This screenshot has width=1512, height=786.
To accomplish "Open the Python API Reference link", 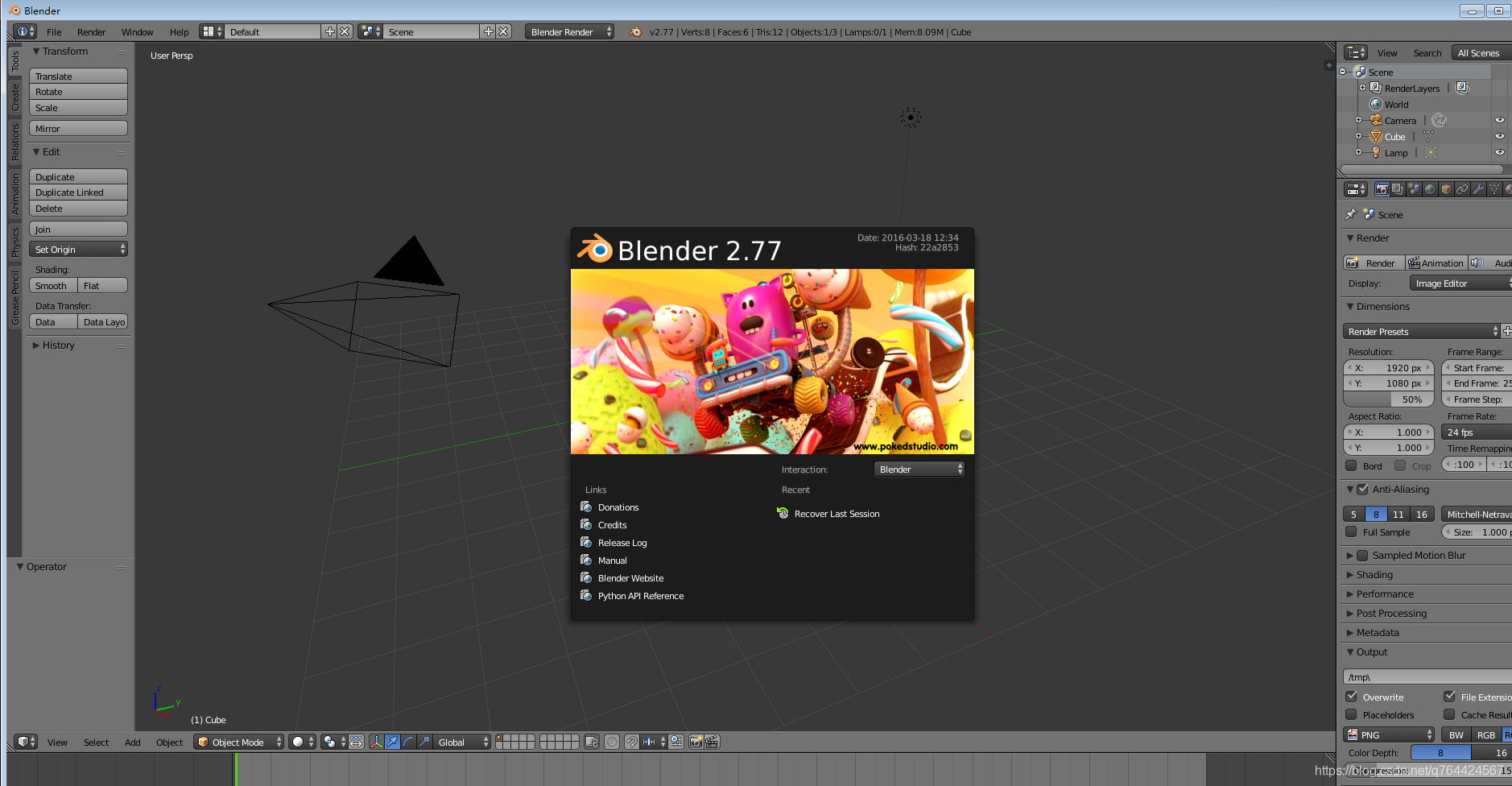I will tap(641, 595).
